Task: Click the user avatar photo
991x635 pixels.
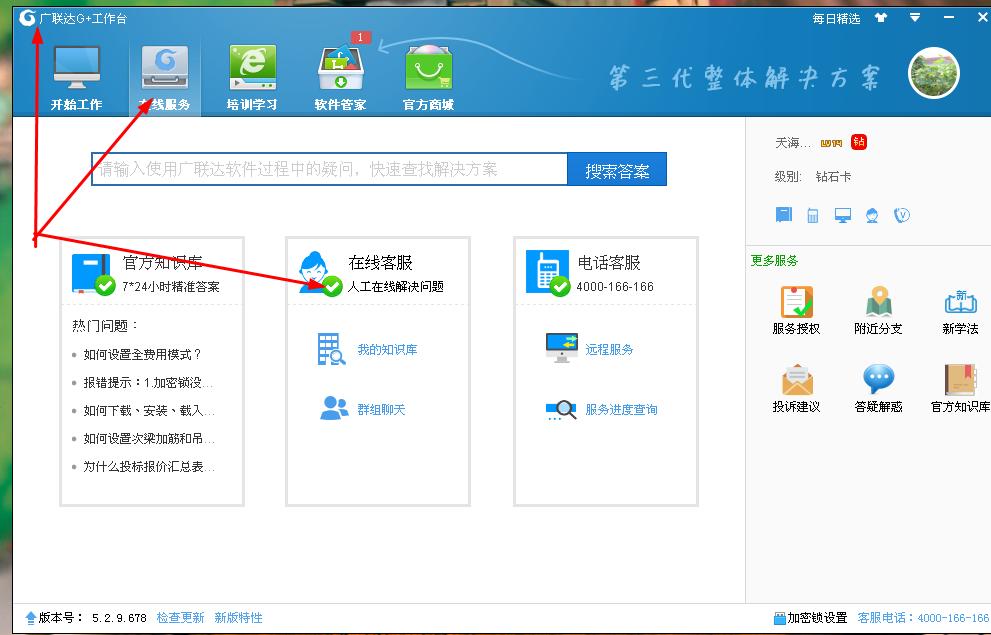Action: [x=933, y=74]
